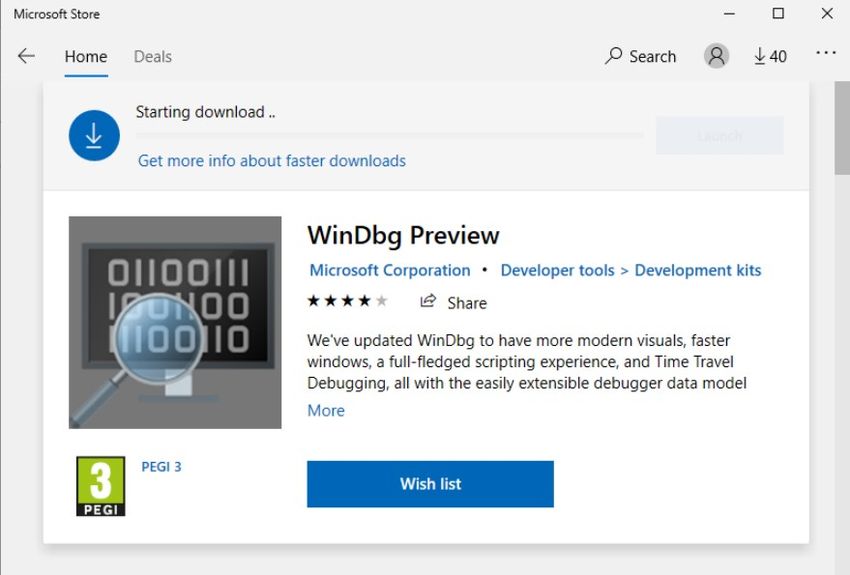Add WinDbg Preview to Wish list

(430, 484)
